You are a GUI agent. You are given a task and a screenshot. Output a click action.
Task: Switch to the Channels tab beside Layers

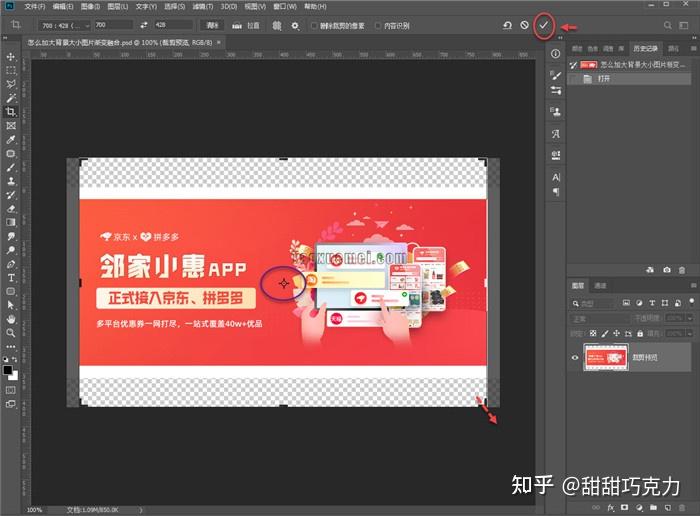point(600,286)
